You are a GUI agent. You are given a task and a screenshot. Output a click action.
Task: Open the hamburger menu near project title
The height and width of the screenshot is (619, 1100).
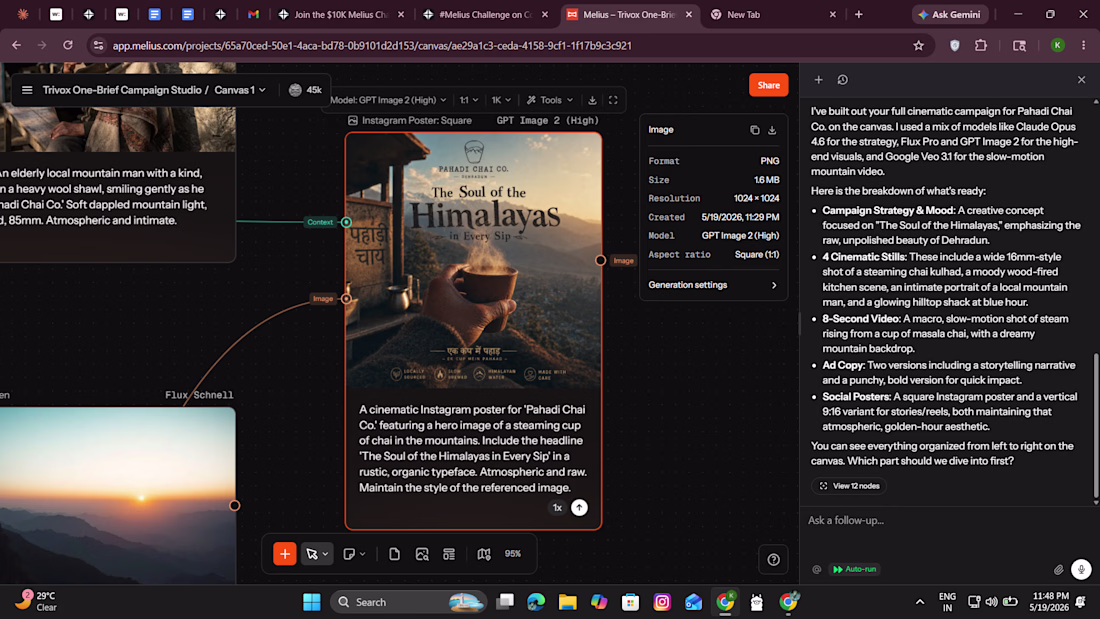tap(27, 90)
